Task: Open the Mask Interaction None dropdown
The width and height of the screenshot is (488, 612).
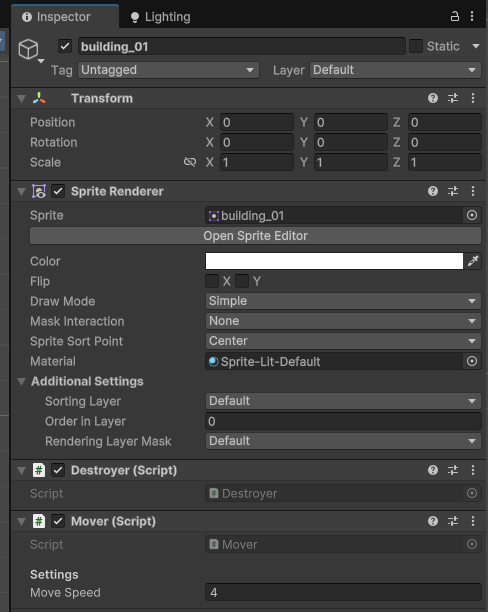Action: point(343,321)
